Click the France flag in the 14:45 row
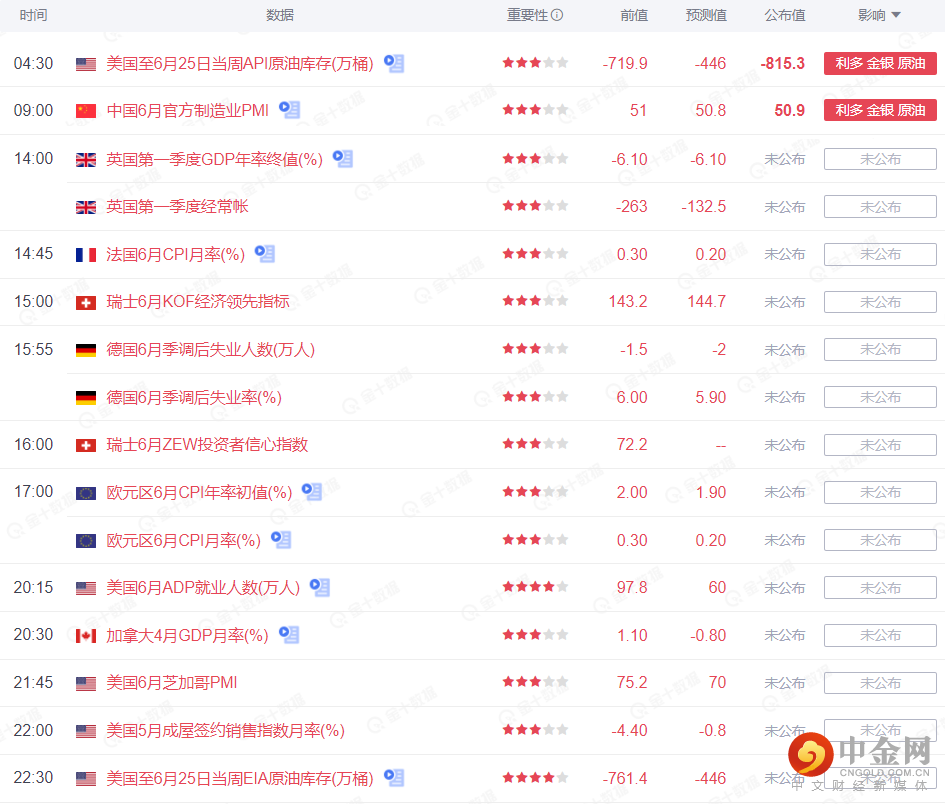Viewport: 945px width, 804px height. [x=86, y=255]
